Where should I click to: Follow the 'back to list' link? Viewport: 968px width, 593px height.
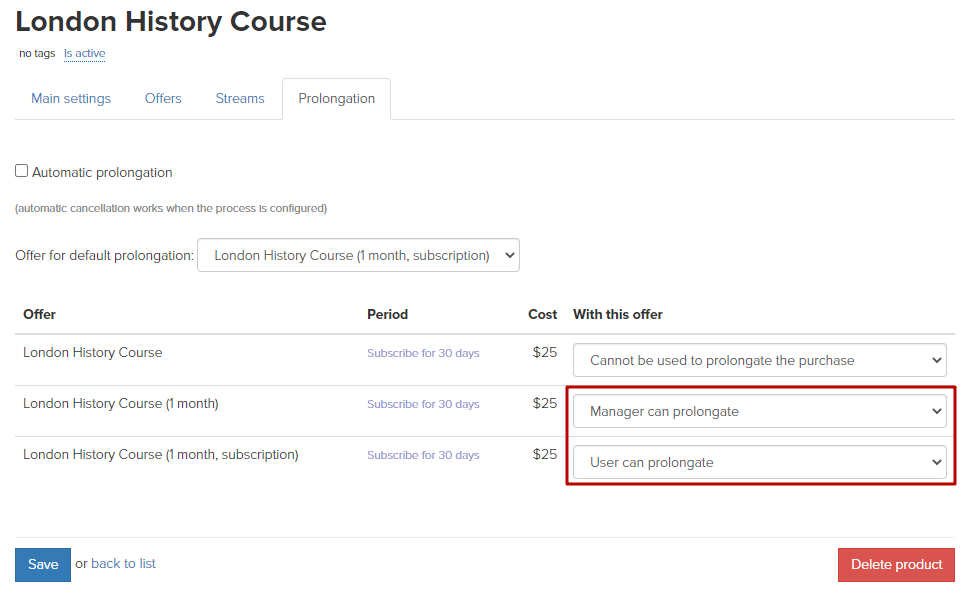point(123,564)
